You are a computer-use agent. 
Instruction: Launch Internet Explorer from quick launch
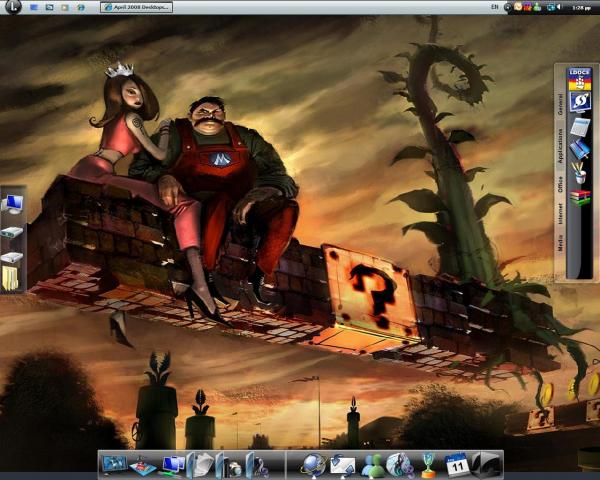click(x=81, y=7)
